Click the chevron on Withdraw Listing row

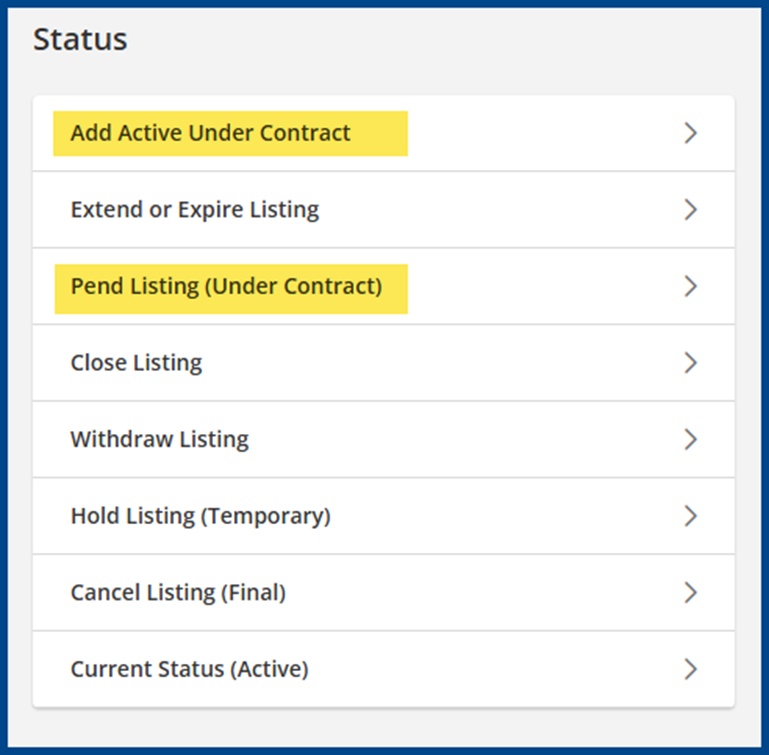pyautogui.click(x=690, y=439)
